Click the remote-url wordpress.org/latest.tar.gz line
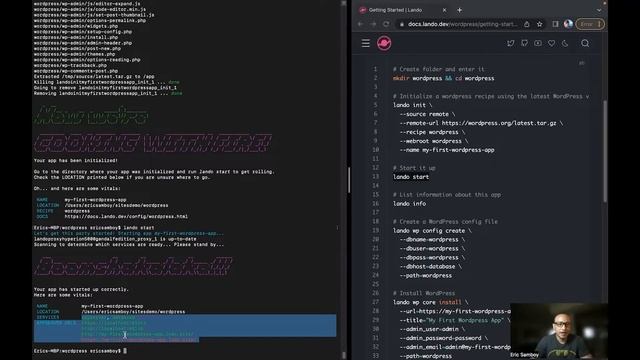Screen dimensions: 640x360 (481, 123)
